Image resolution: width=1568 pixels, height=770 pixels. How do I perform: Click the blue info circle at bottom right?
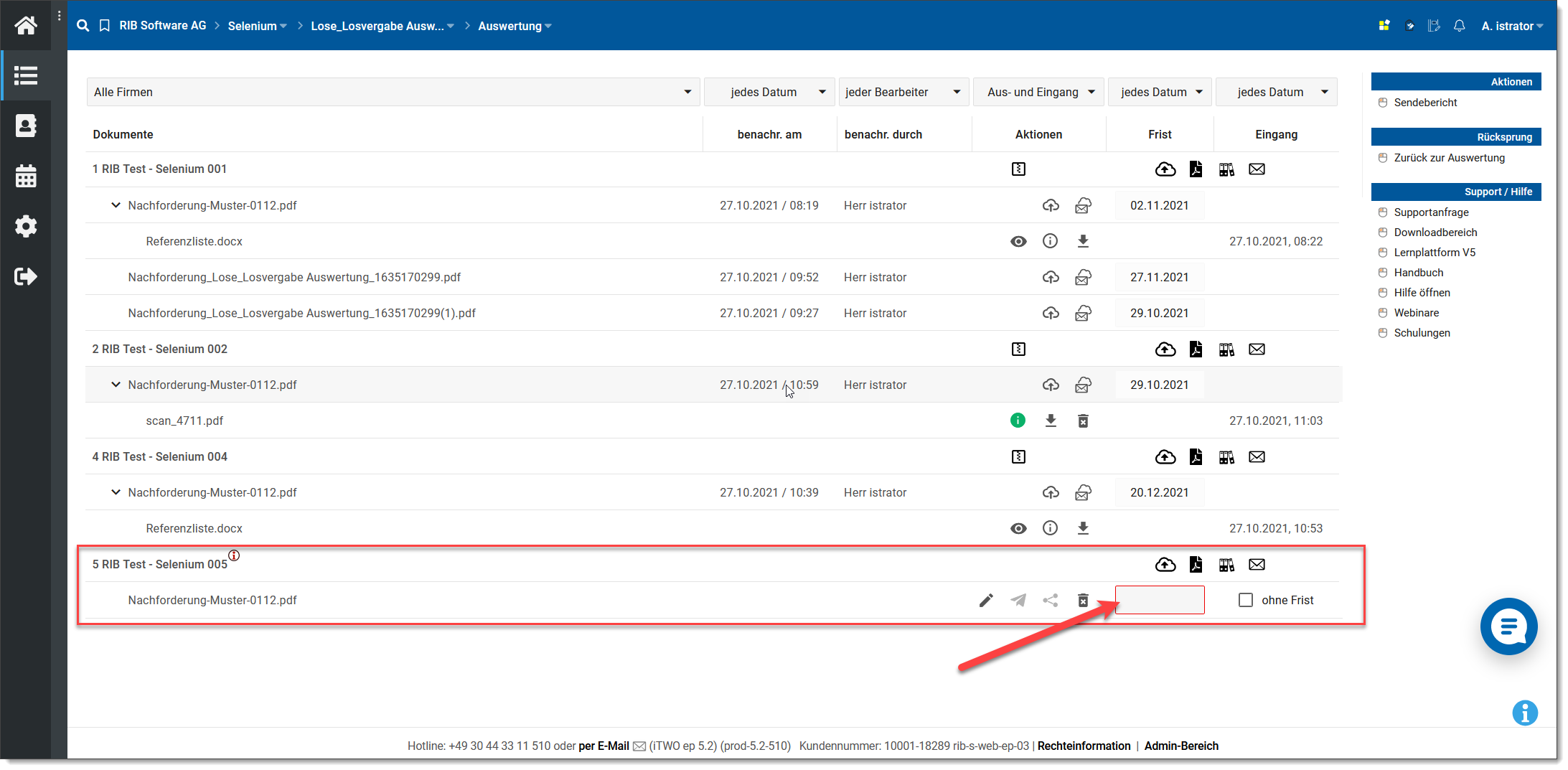click(1525, 713)
